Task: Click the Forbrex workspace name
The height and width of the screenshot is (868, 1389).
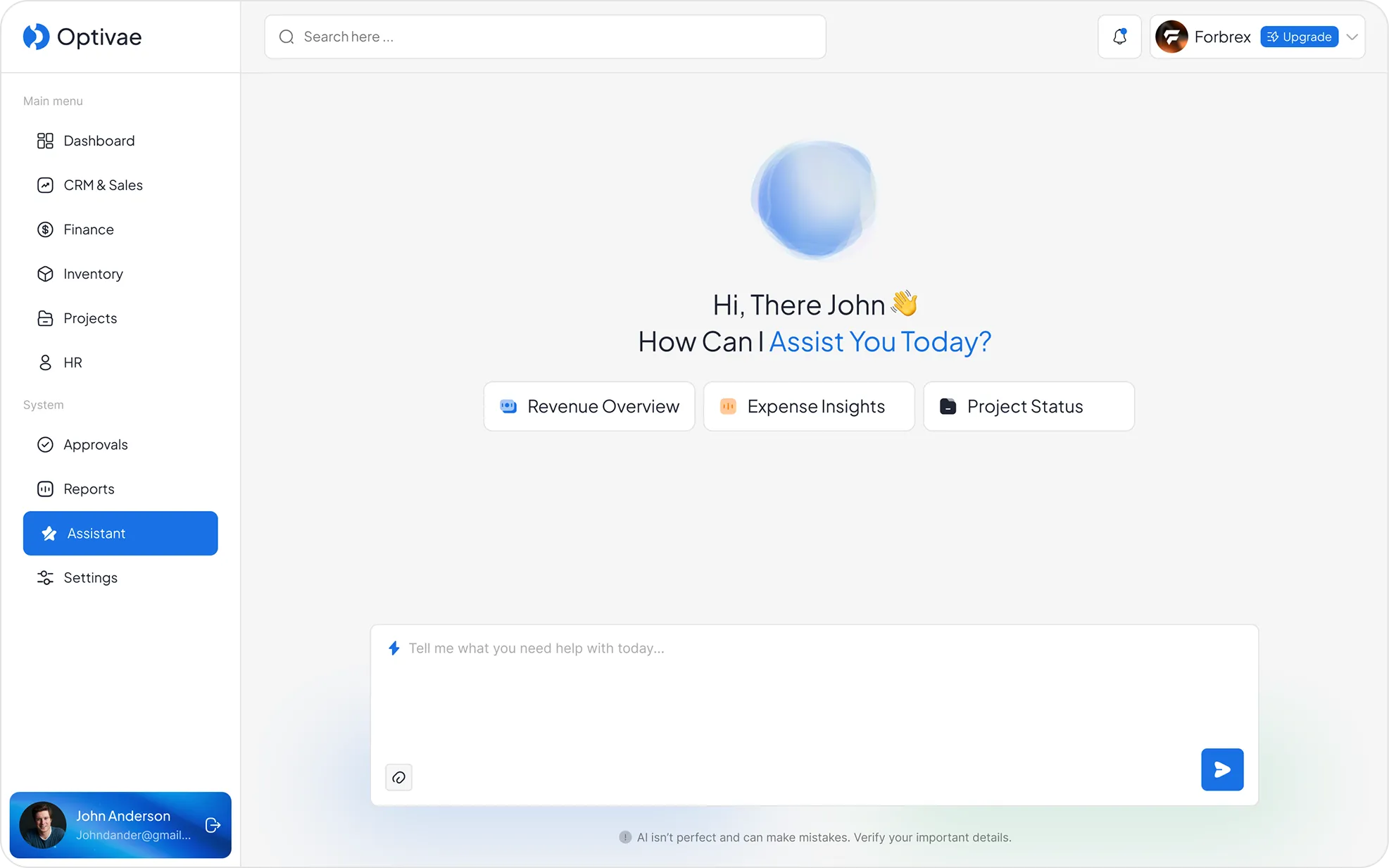Action: [x=1222, y=37]
